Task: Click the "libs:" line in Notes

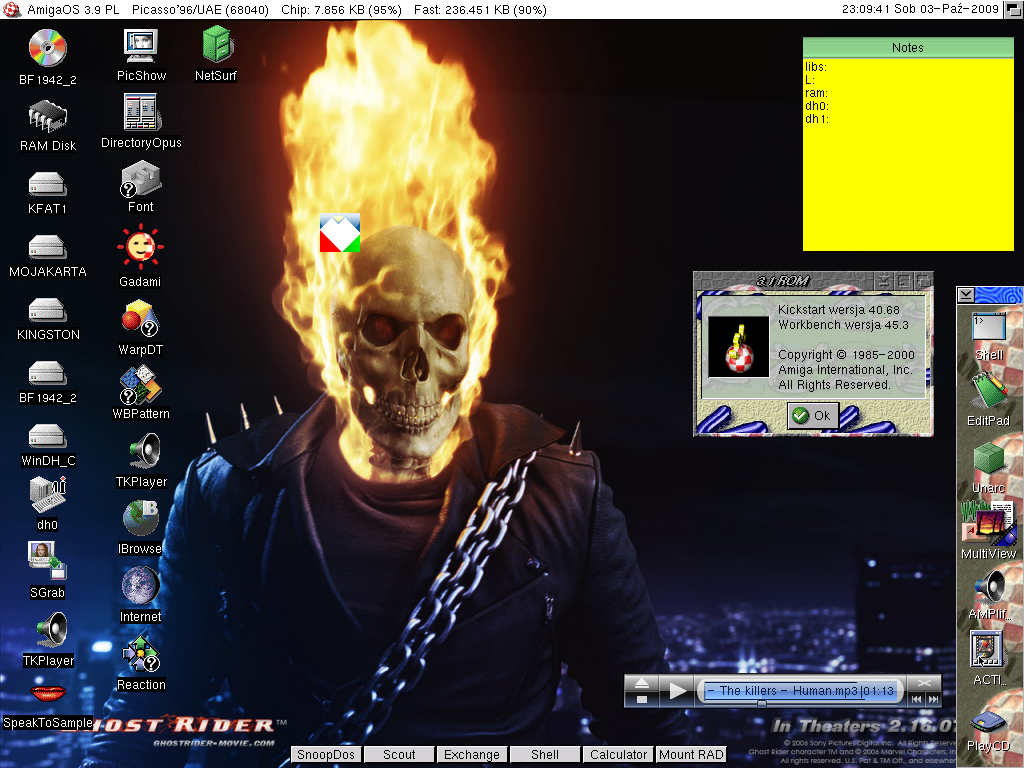Action: [816, 67]
